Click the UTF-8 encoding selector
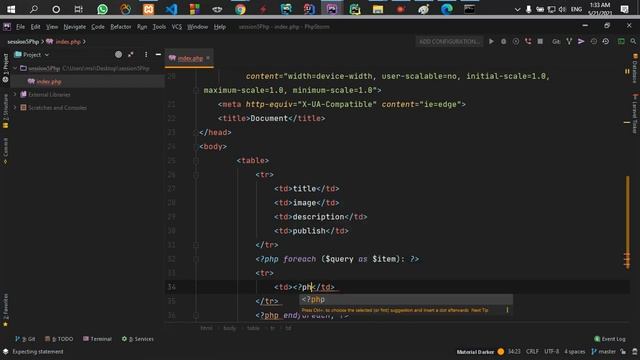 [551, 351]
